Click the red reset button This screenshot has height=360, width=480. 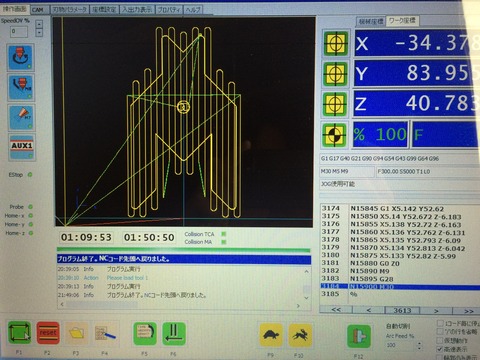click(x=48, y=333)
